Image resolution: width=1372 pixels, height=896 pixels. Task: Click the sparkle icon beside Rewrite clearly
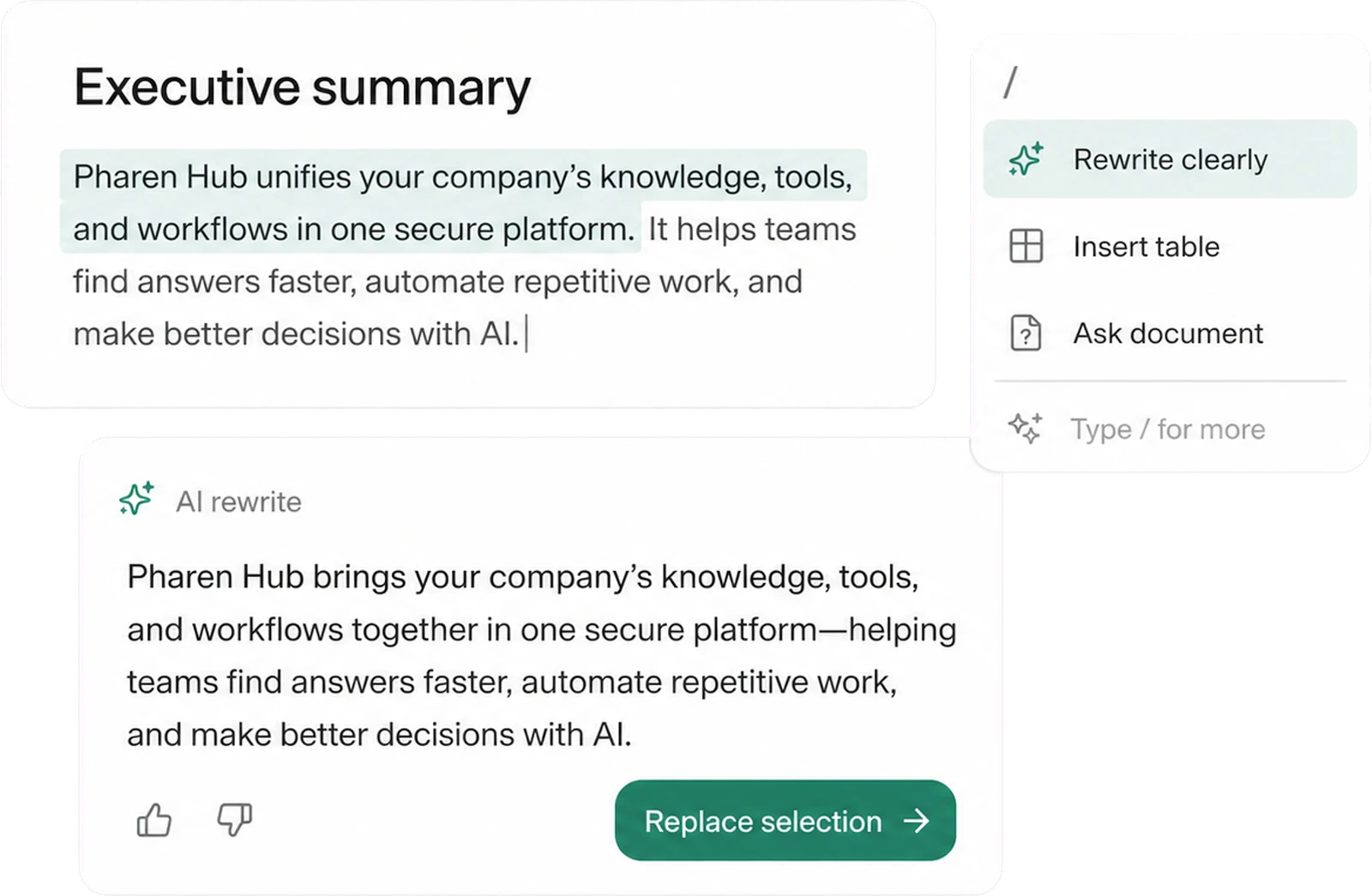click(x=1026, y=159)
